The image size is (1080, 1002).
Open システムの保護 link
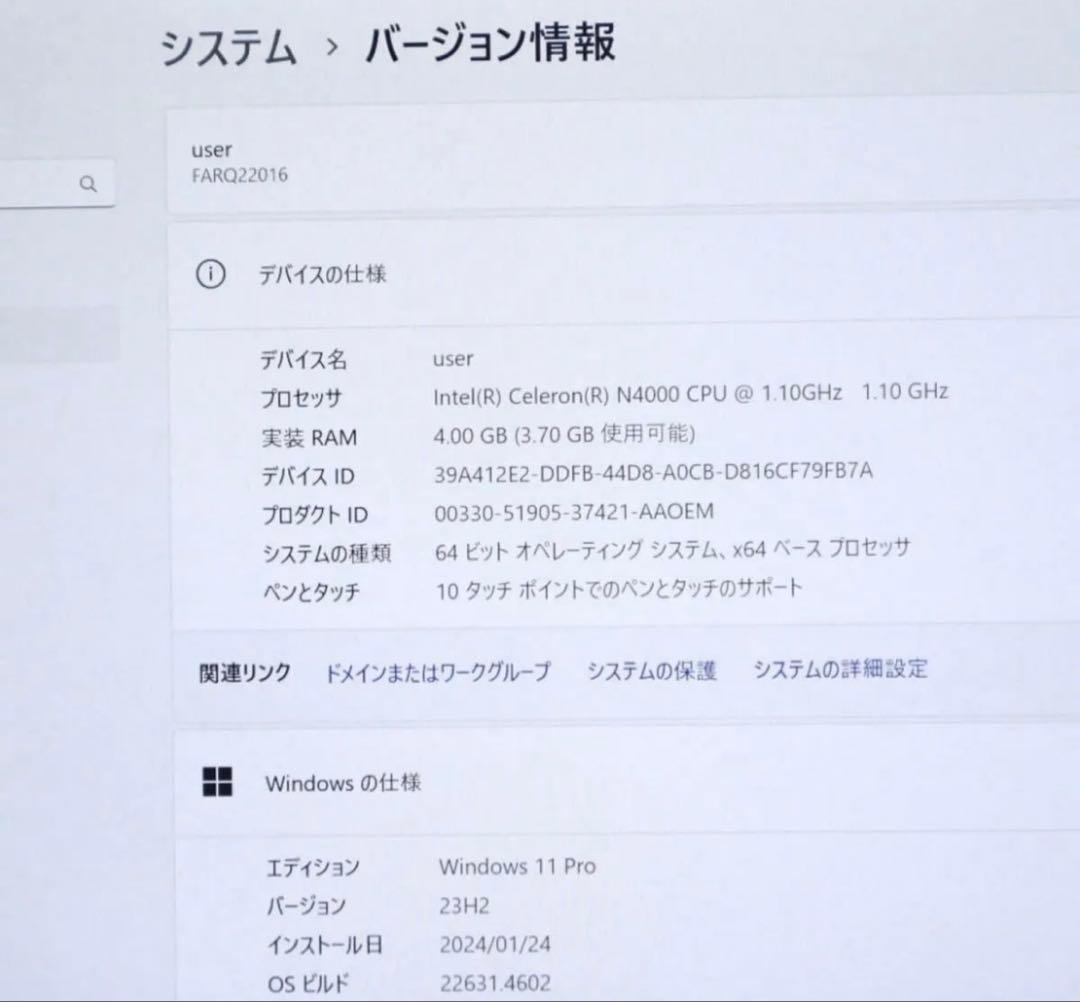[652, 670]
